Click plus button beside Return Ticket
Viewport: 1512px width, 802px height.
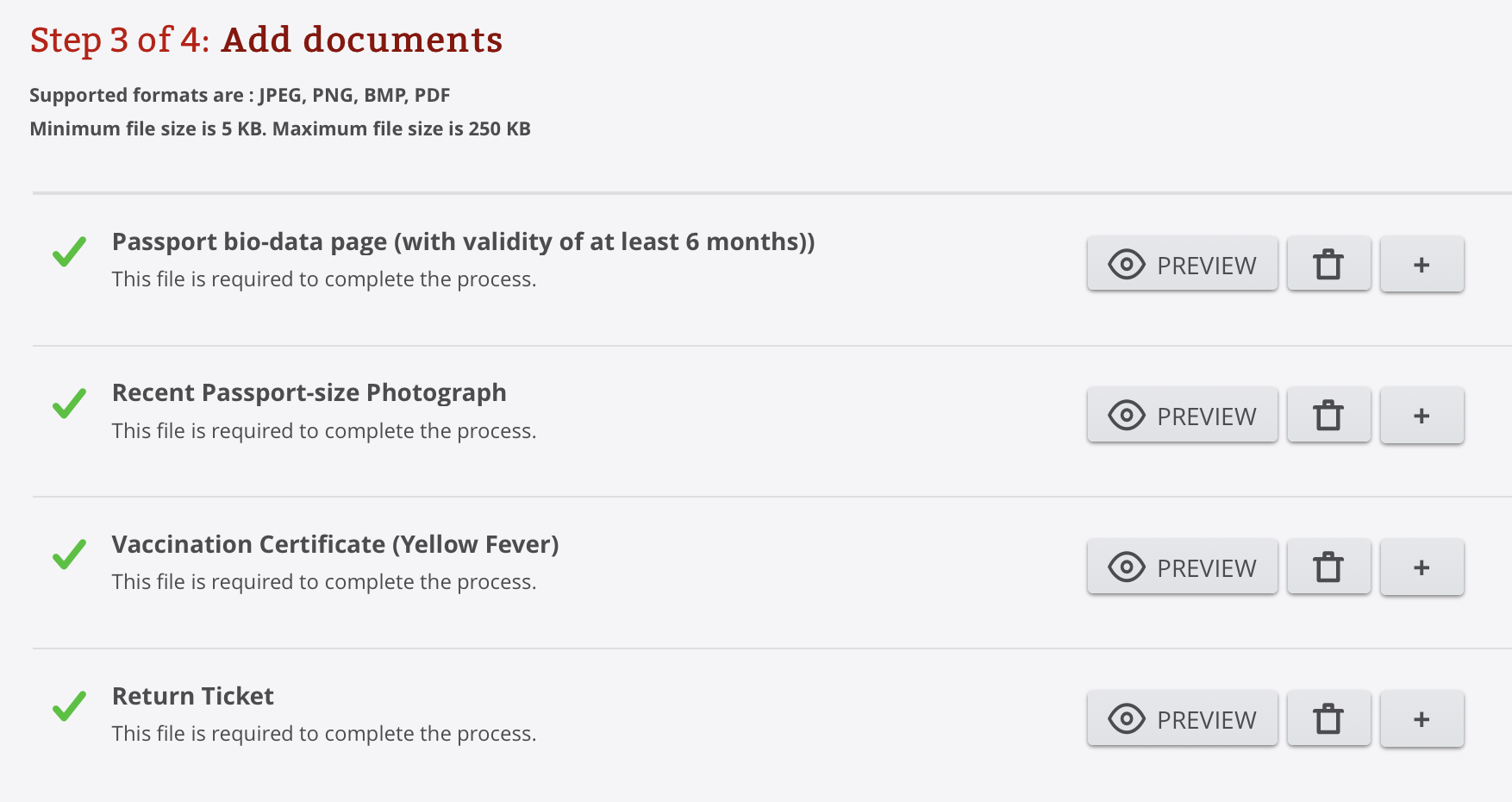[x=1421, y=718]
